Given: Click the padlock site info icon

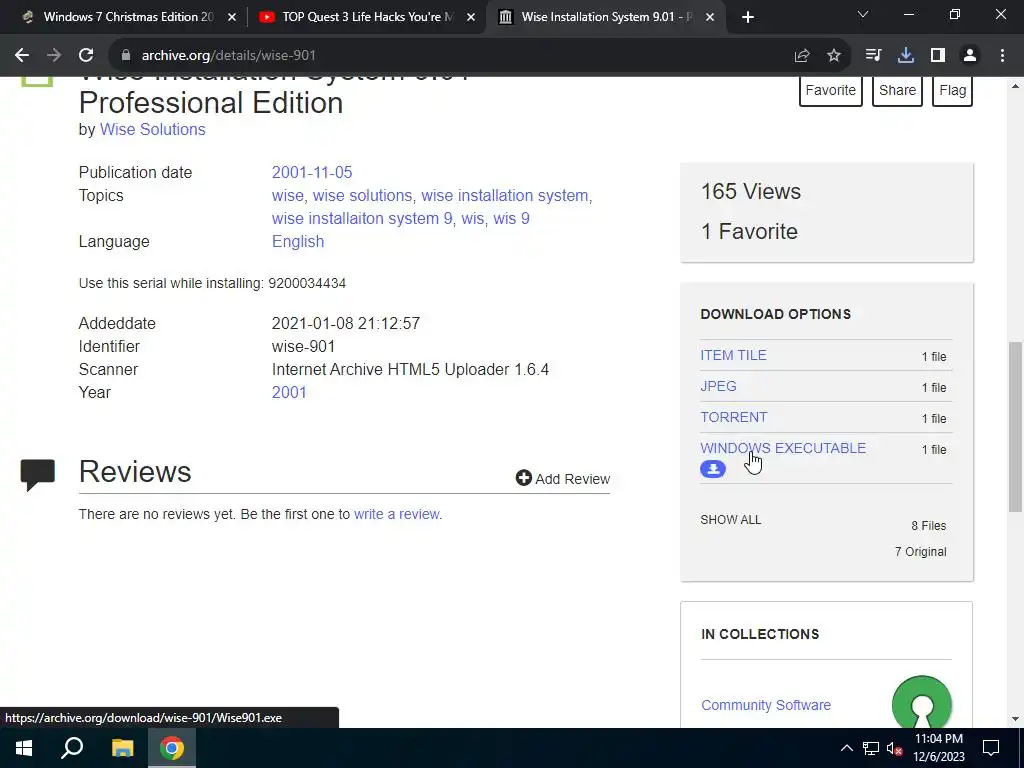Looking at the screenshot, I should point(126,56).
